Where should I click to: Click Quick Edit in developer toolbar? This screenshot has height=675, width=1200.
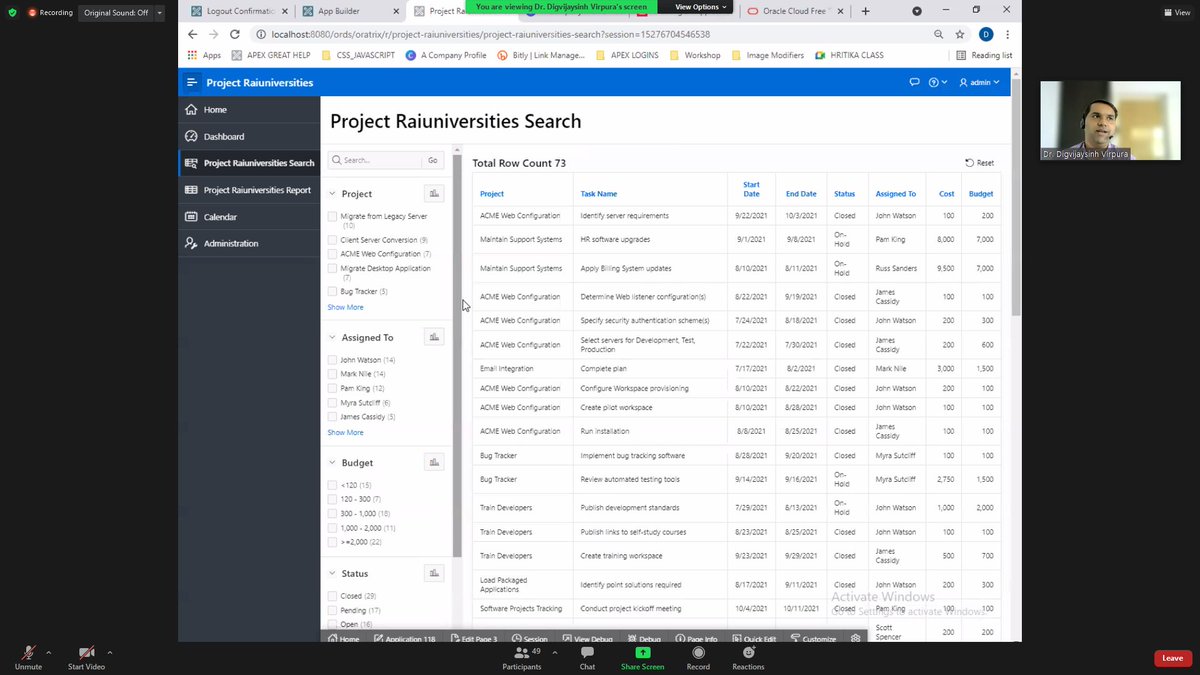[753, 639]
